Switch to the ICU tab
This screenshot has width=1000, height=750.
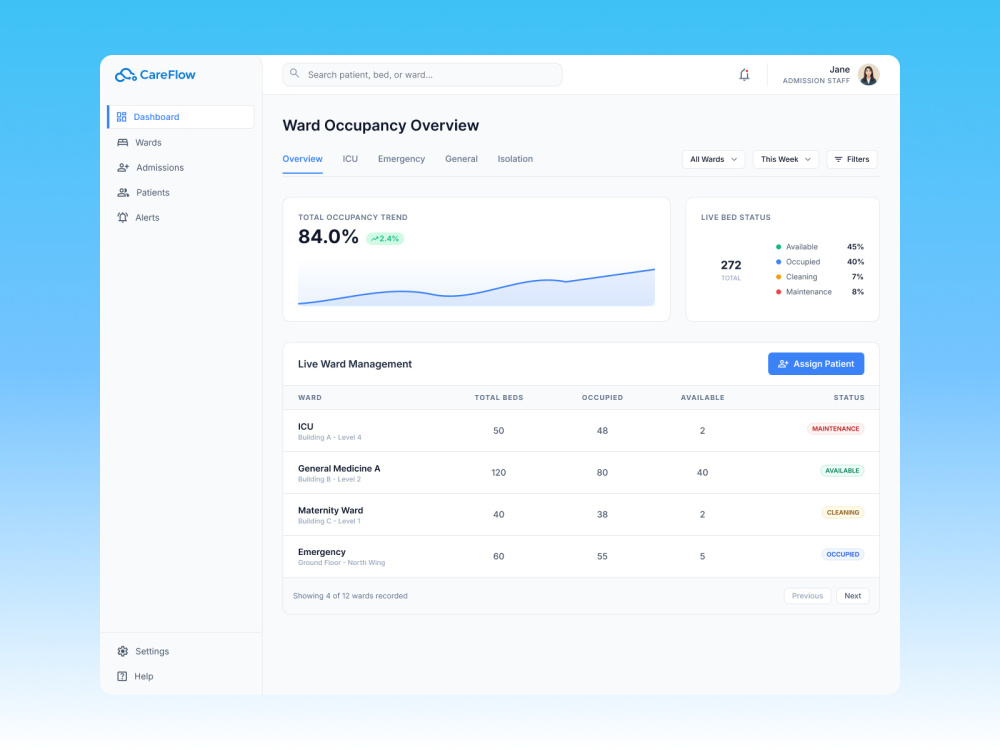coord(350,159)
